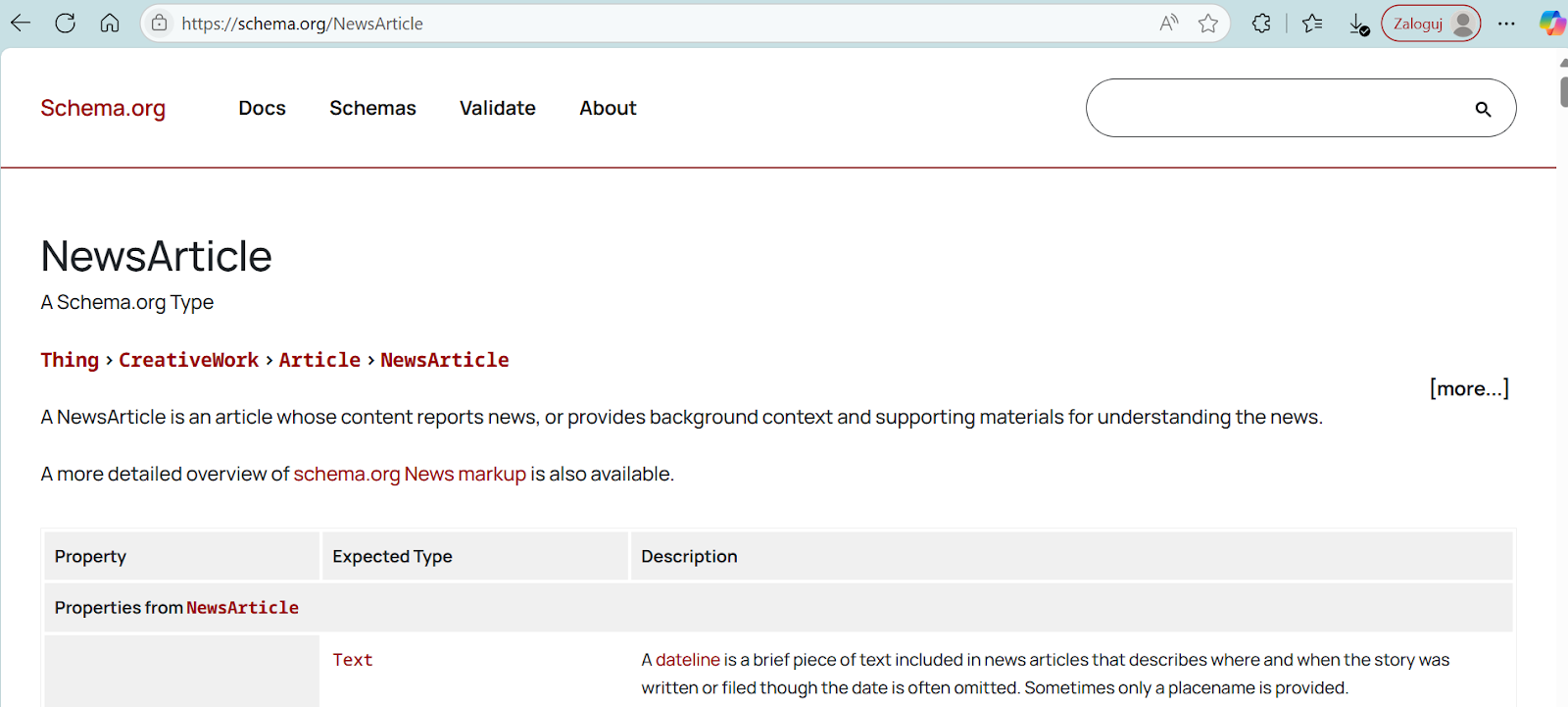Go back using the browser back arrow

(21, 23)
